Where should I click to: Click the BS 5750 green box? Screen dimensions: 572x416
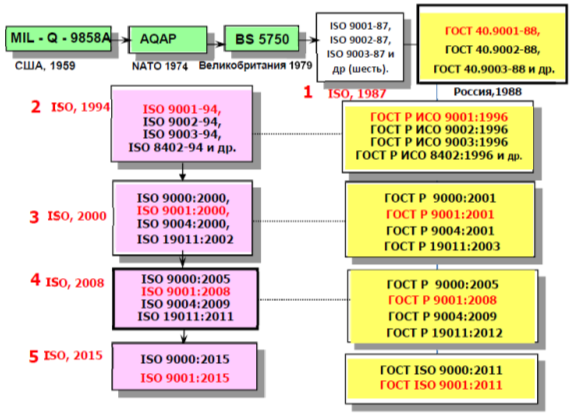click(x=262, y=38)
